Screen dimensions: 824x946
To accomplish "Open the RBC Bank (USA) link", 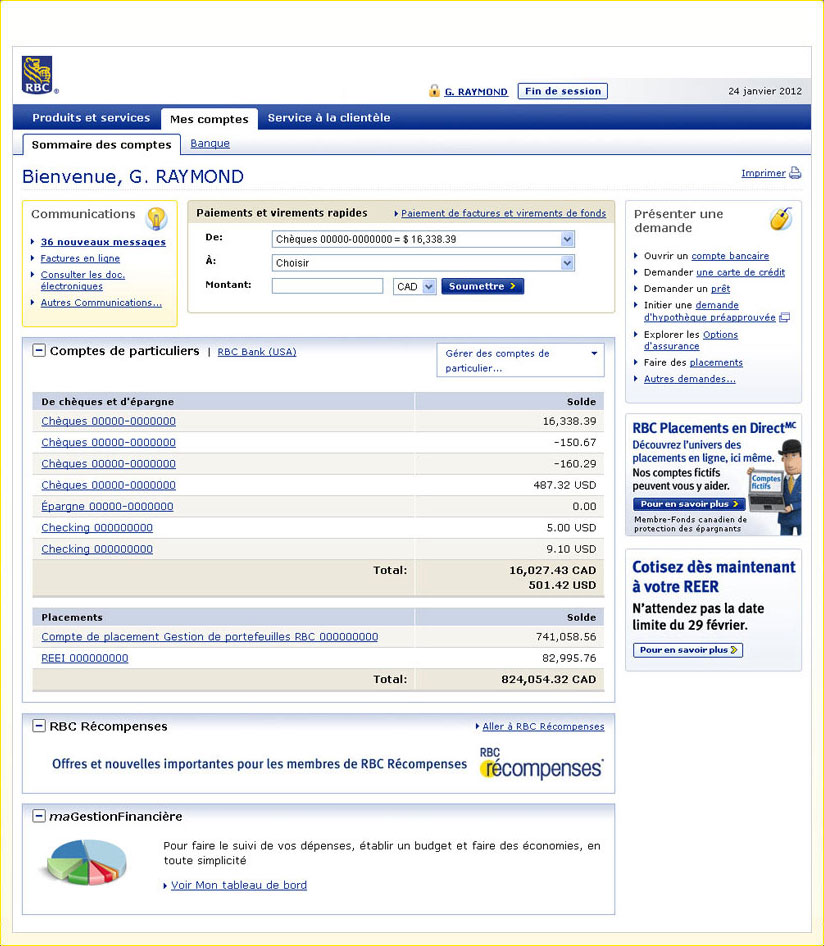I will click(257, 352).
